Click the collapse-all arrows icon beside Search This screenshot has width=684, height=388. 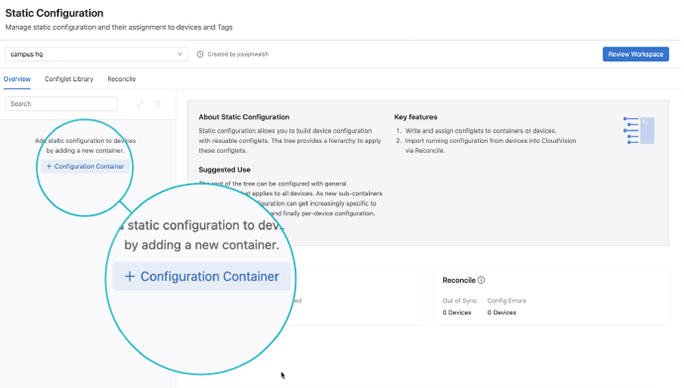140,104
